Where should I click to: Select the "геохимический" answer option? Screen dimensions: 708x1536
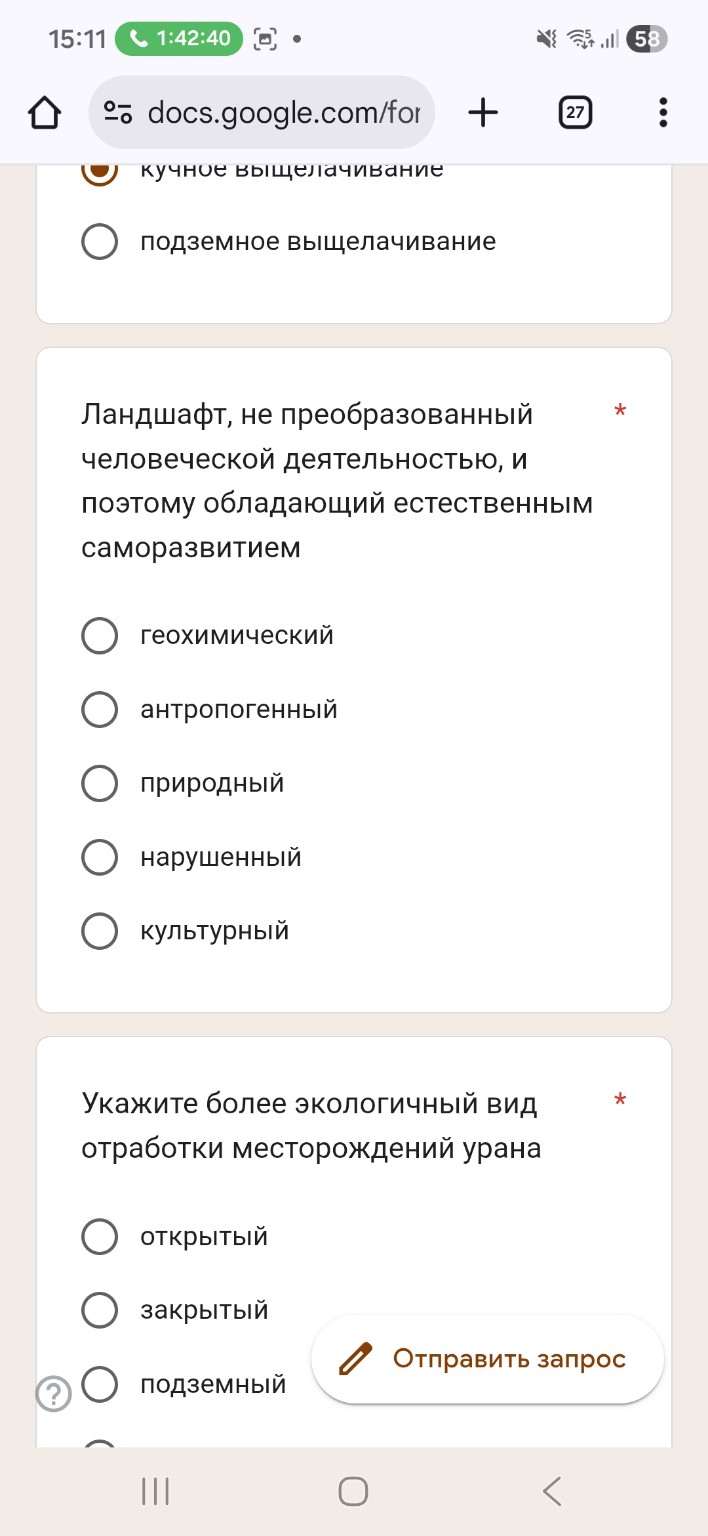pos(99,635)
